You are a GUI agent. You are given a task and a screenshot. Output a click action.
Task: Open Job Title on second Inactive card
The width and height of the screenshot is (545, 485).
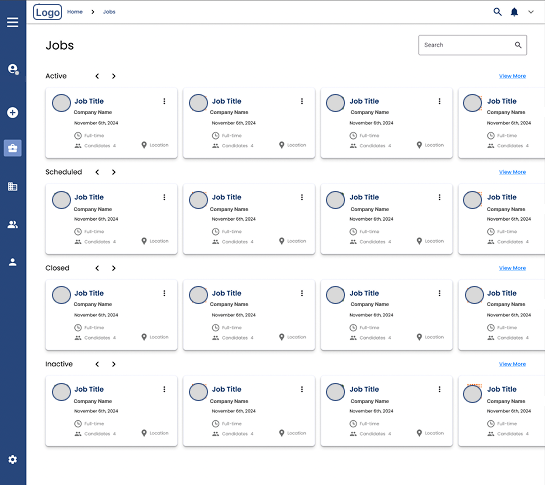(227, 389)
